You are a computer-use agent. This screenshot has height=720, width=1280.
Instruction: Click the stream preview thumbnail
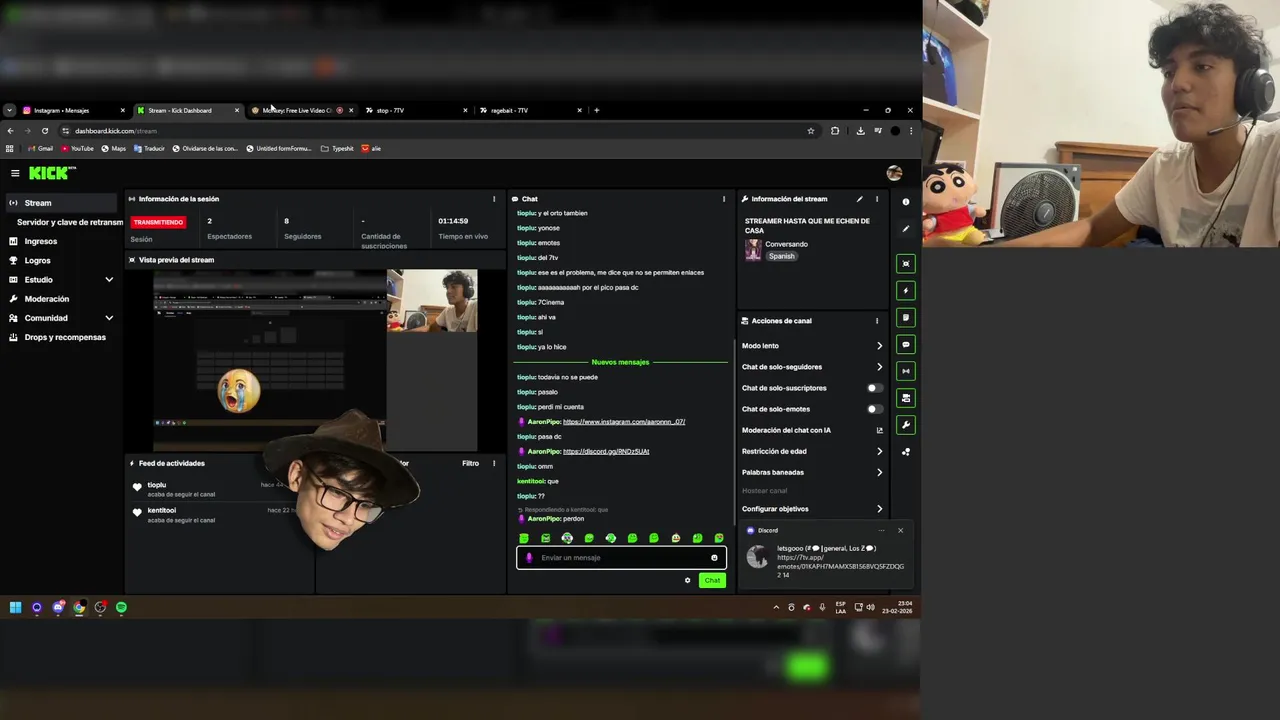(x=315, y=360)
